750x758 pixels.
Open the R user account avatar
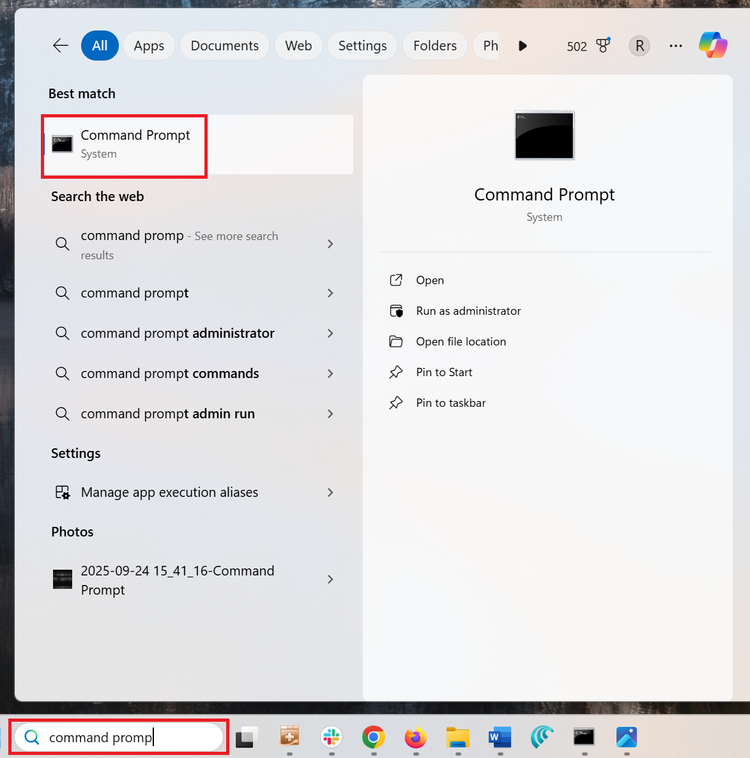click(x=639, y=46)
